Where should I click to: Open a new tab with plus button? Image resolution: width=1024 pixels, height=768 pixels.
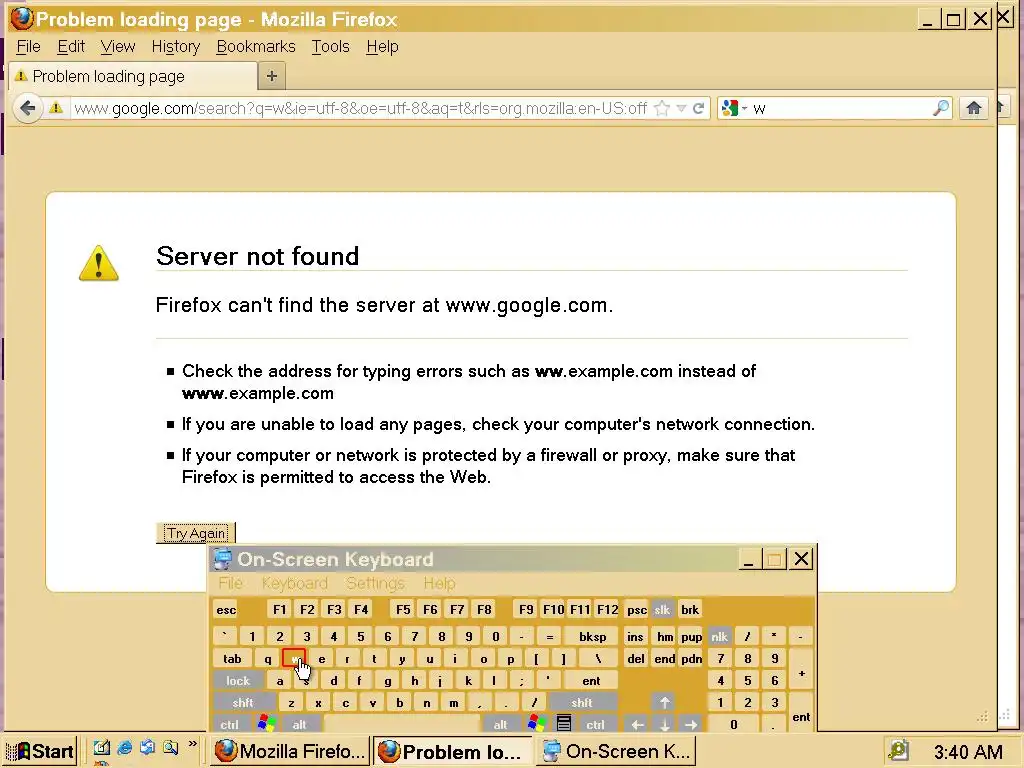click(x=272, y=76)
